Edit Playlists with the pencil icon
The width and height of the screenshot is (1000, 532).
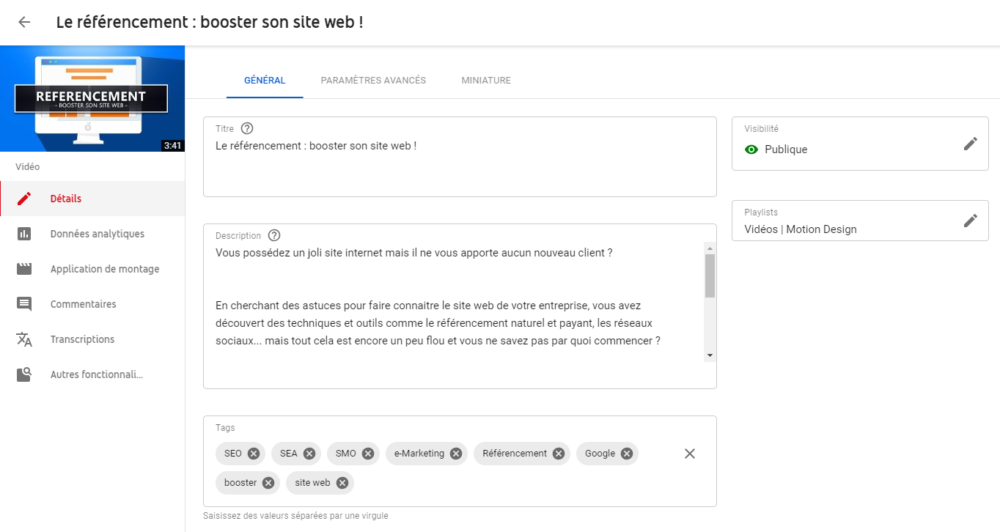[x=970, y=221]
